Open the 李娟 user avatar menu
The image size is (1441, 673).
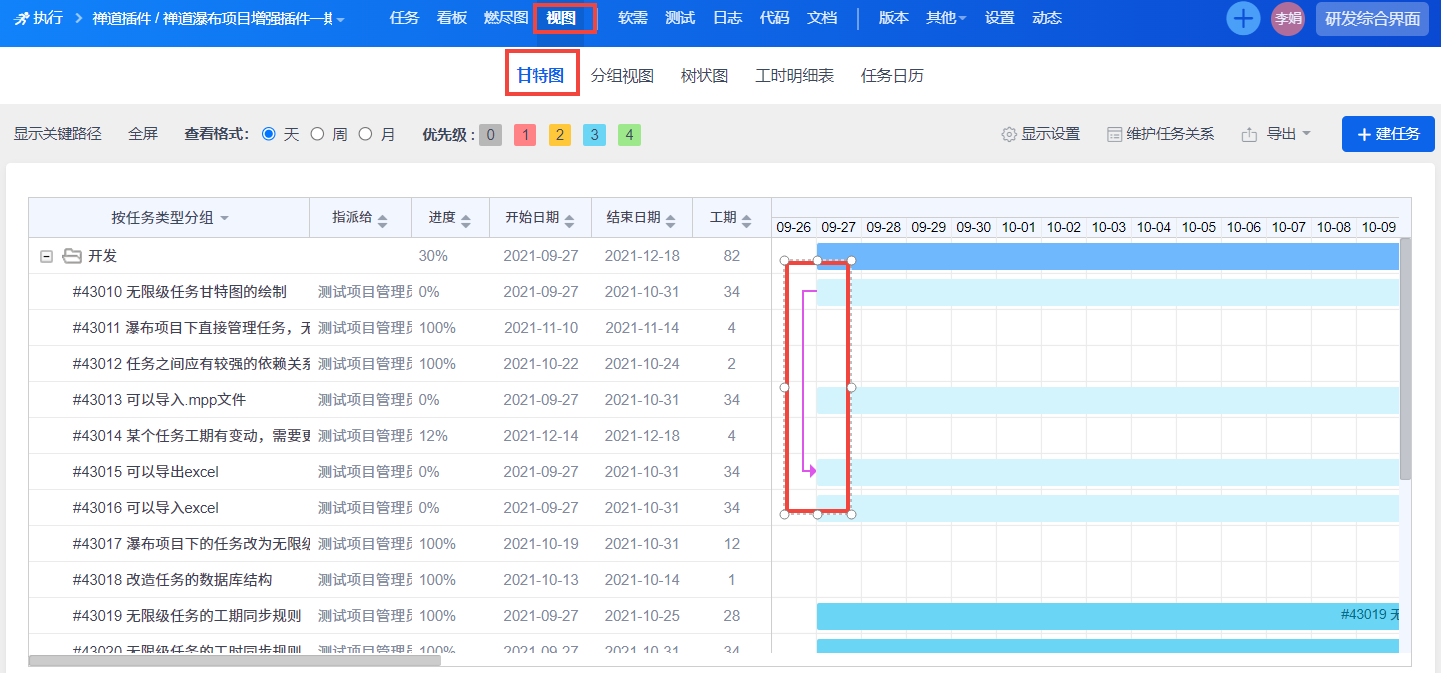coord(1287,19)
